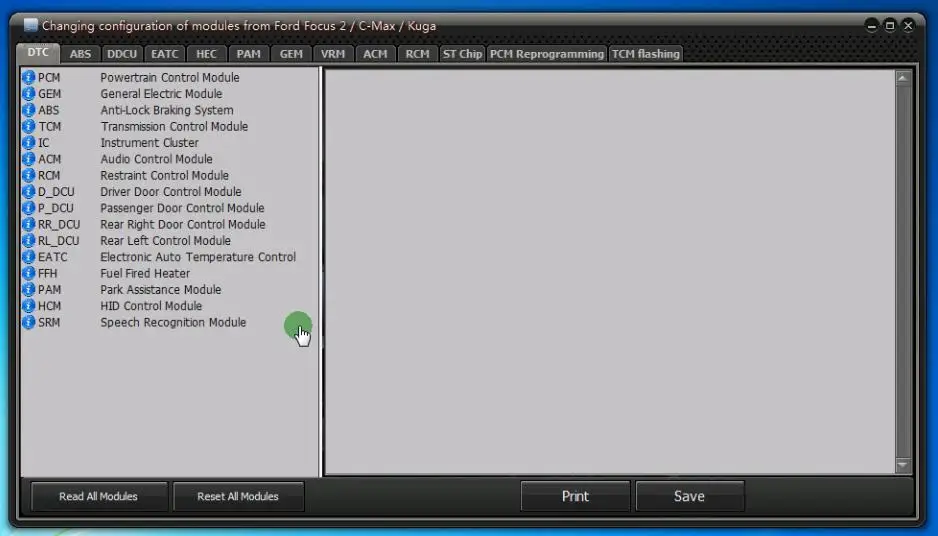Viewport: 938px width, 536px height.
Task: Switch to the DTC tab
Action: coord(38,53)
